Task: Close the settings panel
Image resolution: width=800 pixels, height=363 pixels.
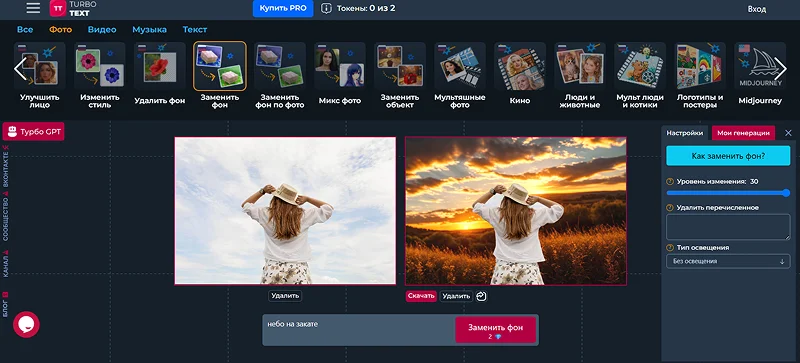Action: point(788,133)
